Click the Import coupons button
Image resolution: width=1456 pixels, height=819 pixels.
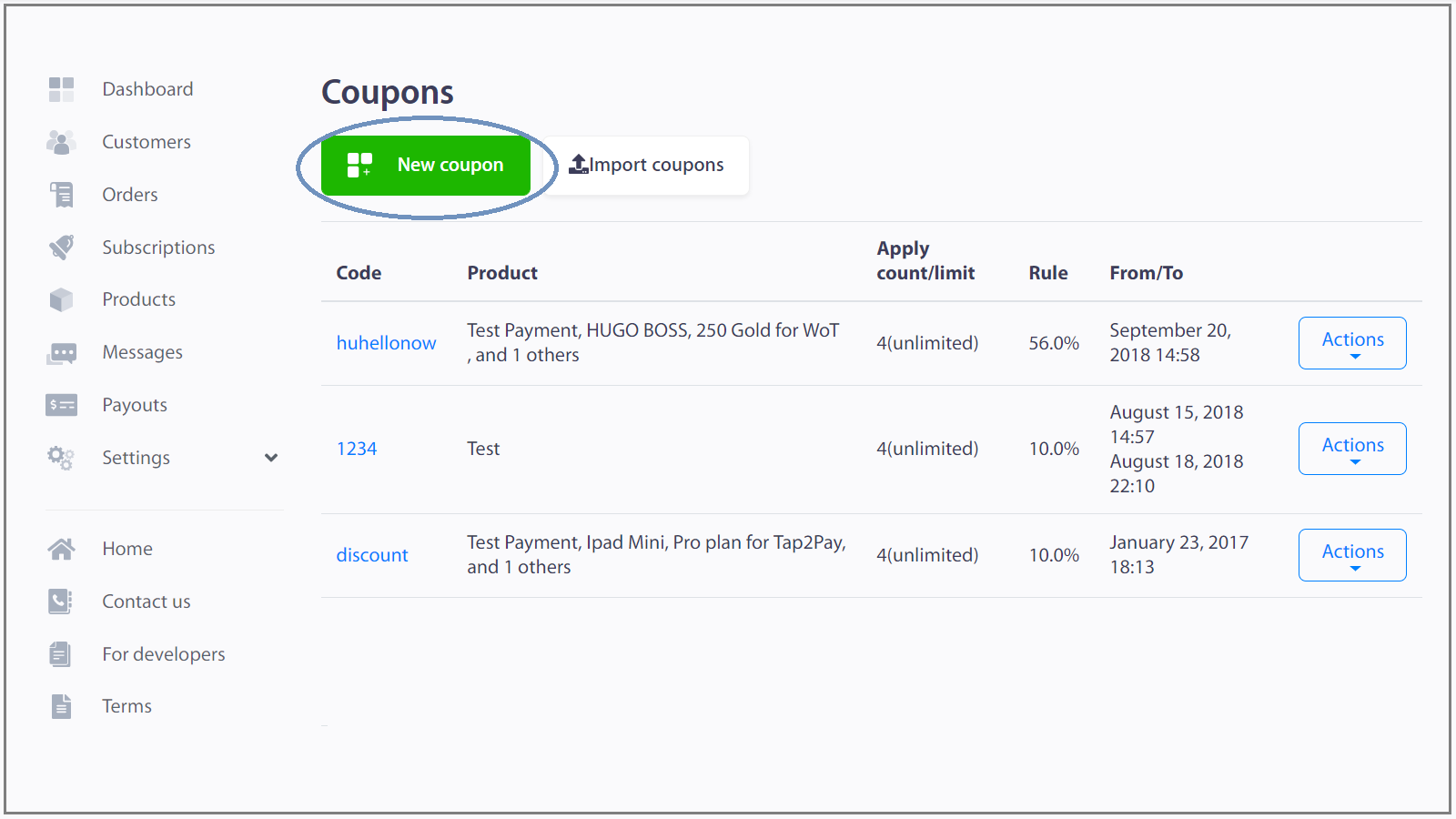[x=647, y=165]
